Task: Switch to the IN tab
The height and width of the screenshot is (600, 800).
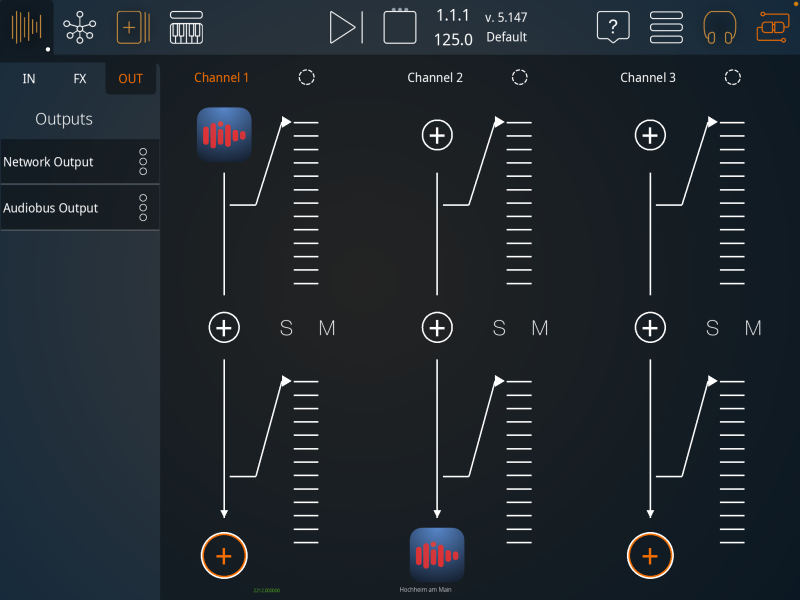Action: coord(29,79)
